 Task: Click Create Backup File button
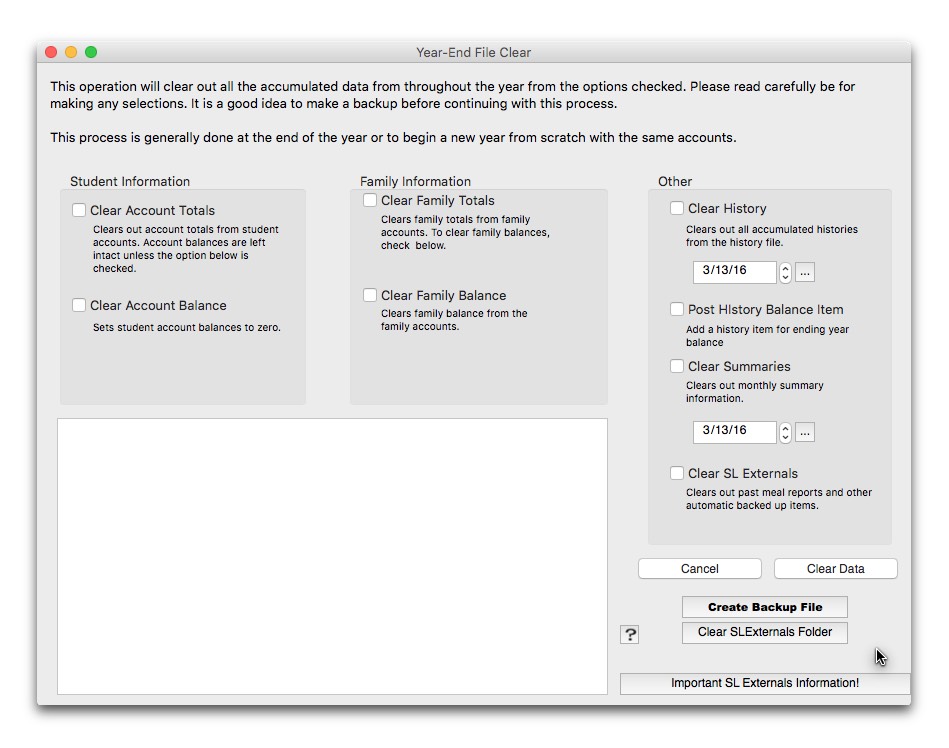tap(765, 607)
